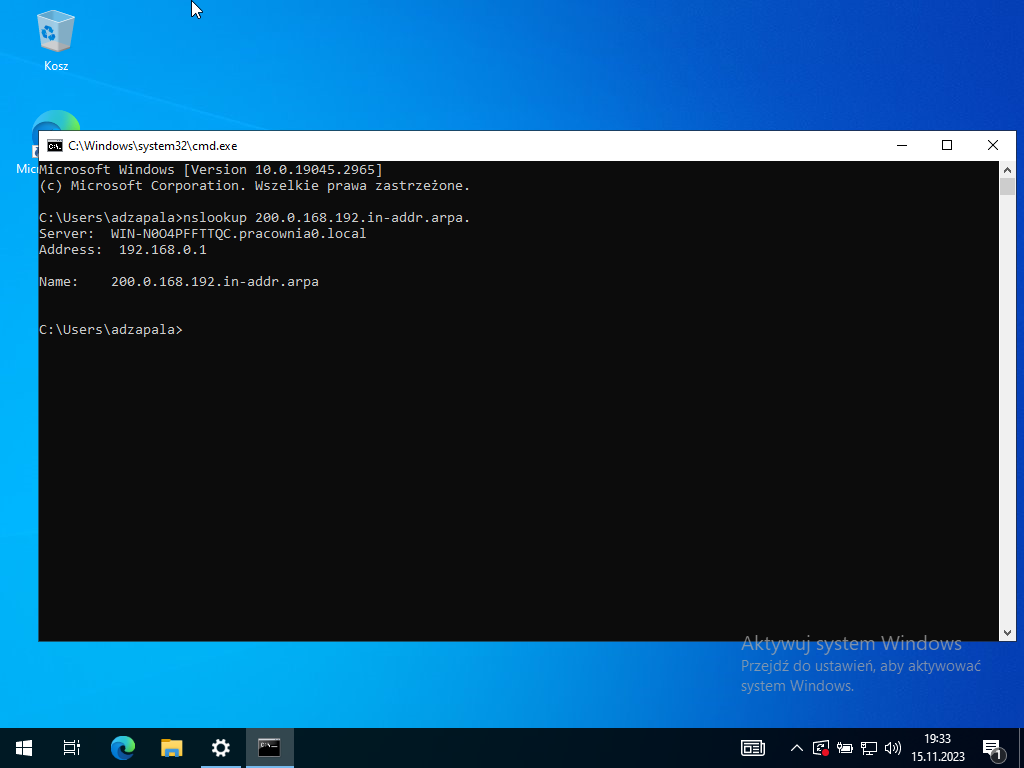The image size is (1024, 768).
Task: Minimize the cmd.exe window
Action: (902, 146)
